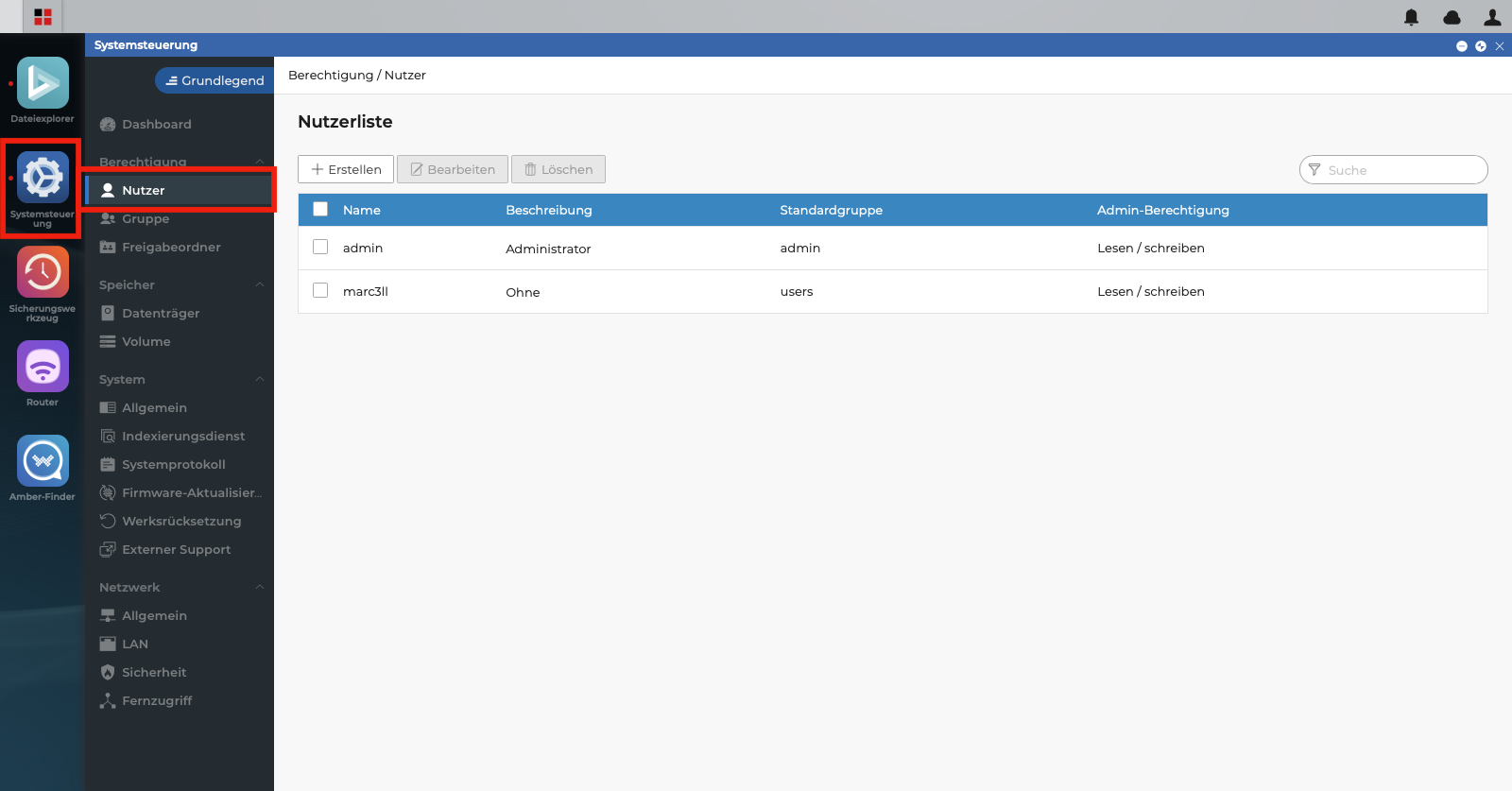Check the marc3ll user row

click(x=320, y=290)
